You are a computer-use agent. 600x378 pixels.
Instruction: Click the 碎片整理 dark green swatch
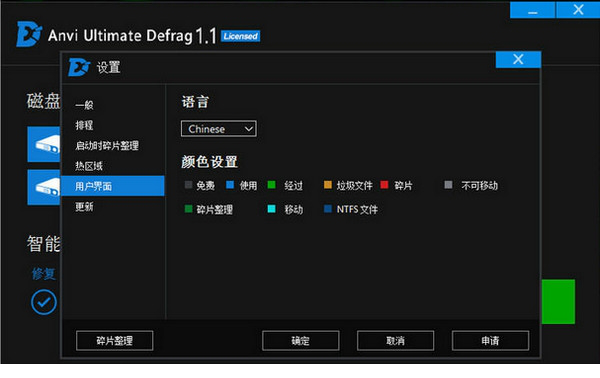(188, 209)
